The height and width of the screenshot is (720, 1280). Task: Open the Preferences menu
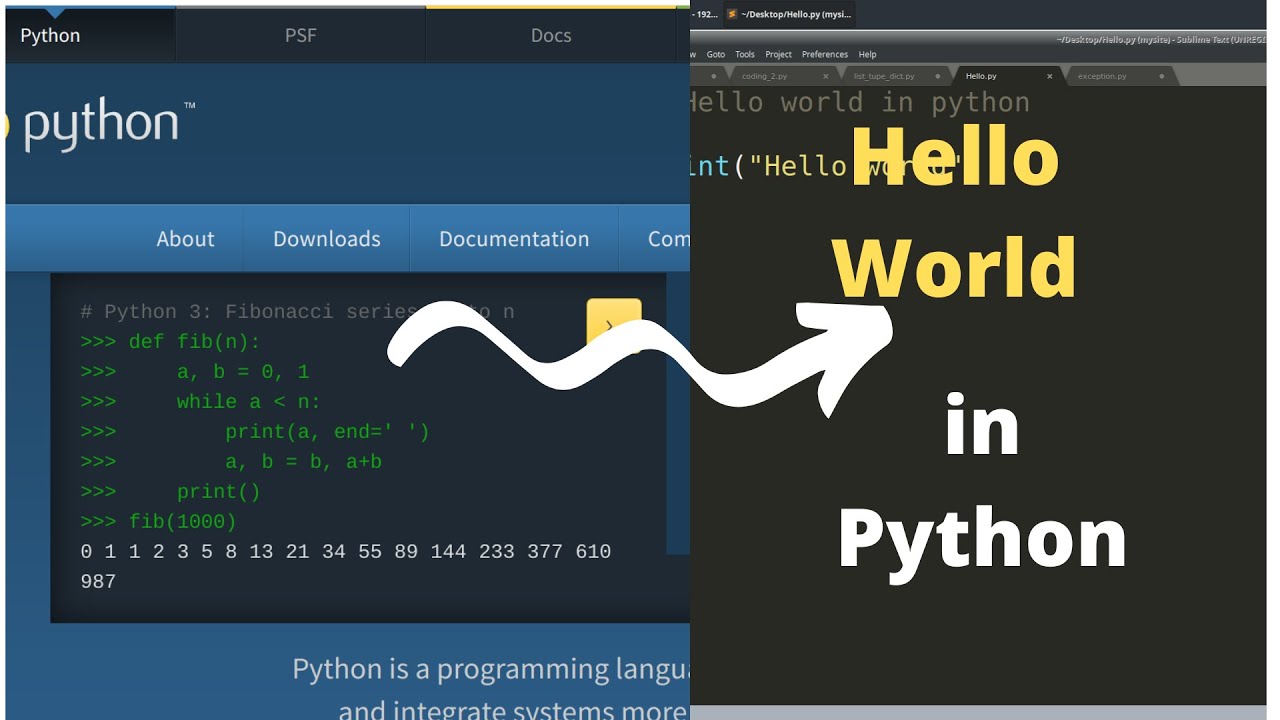824,54
